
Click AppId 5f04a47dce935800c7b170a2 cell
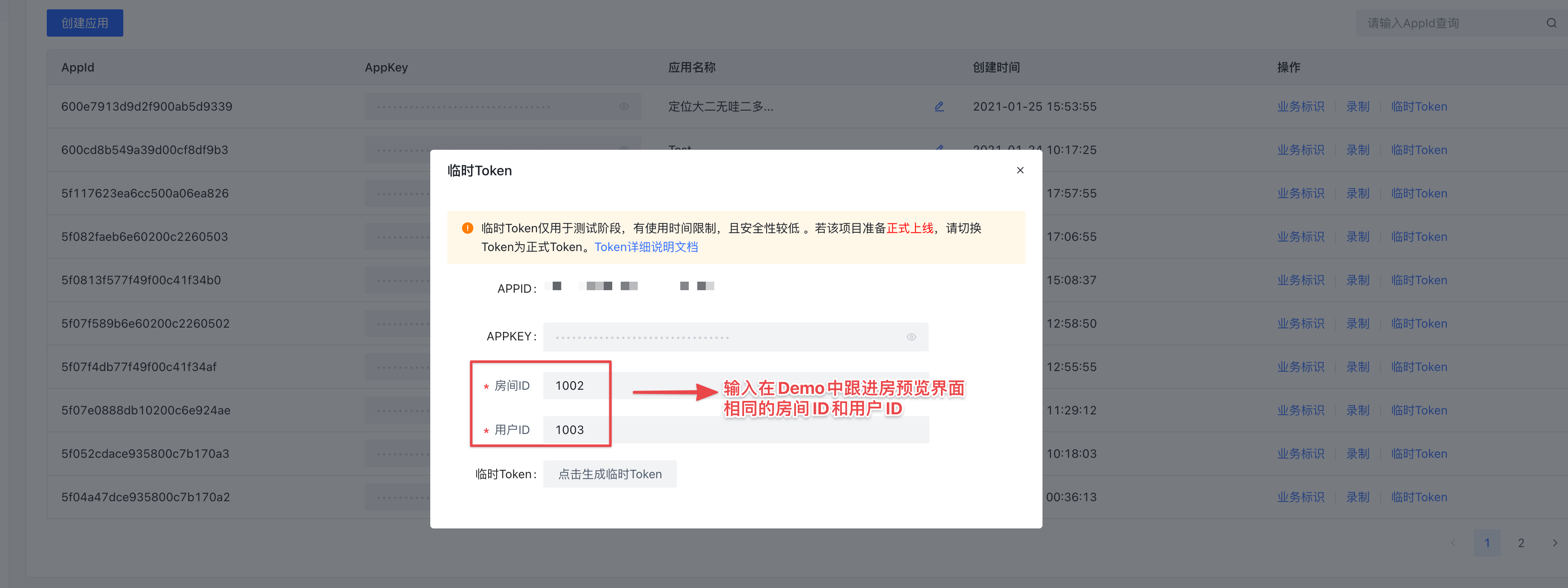click(x=145, y=497)
